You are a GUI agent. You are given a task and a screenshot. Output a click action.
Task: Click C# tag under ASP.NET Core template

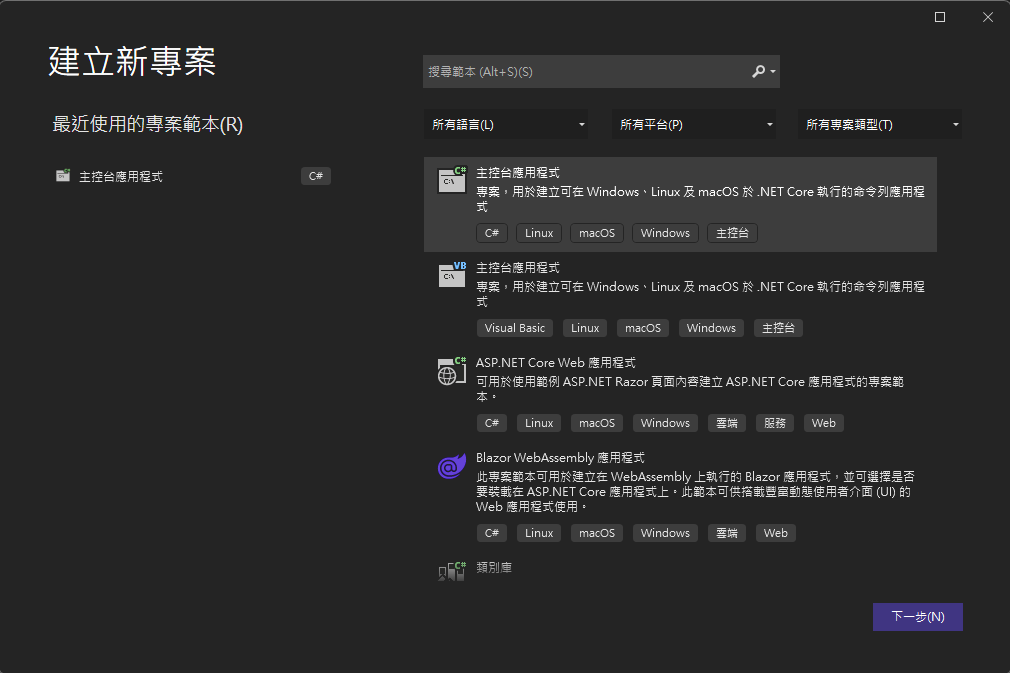coord(492,423)
